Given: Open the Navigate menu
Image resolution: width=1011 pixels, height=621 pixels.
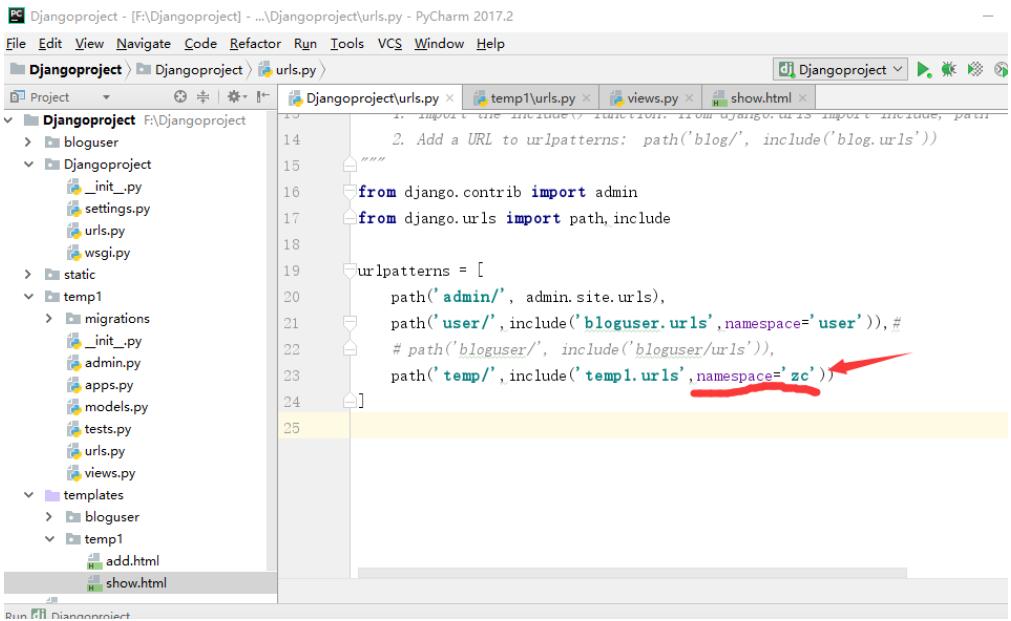Looking at the screenshot, I should point(143,43).
